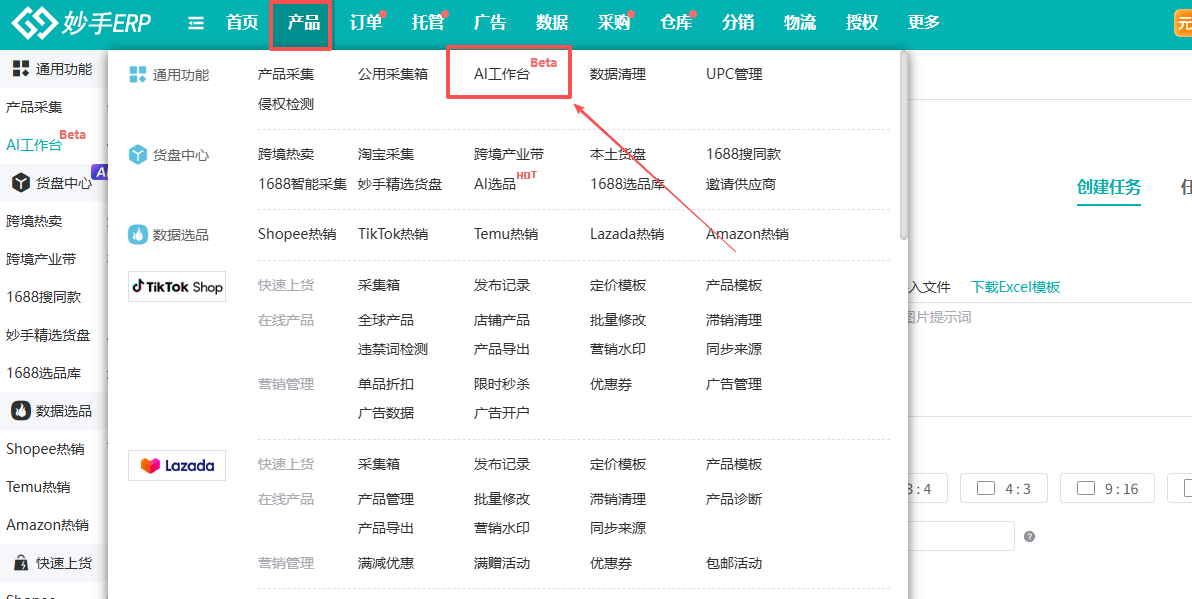This screenshot has height=599, width=1192.
Task: Click AI工作台 in the left sidebar
Action: [x=34, y=145]
